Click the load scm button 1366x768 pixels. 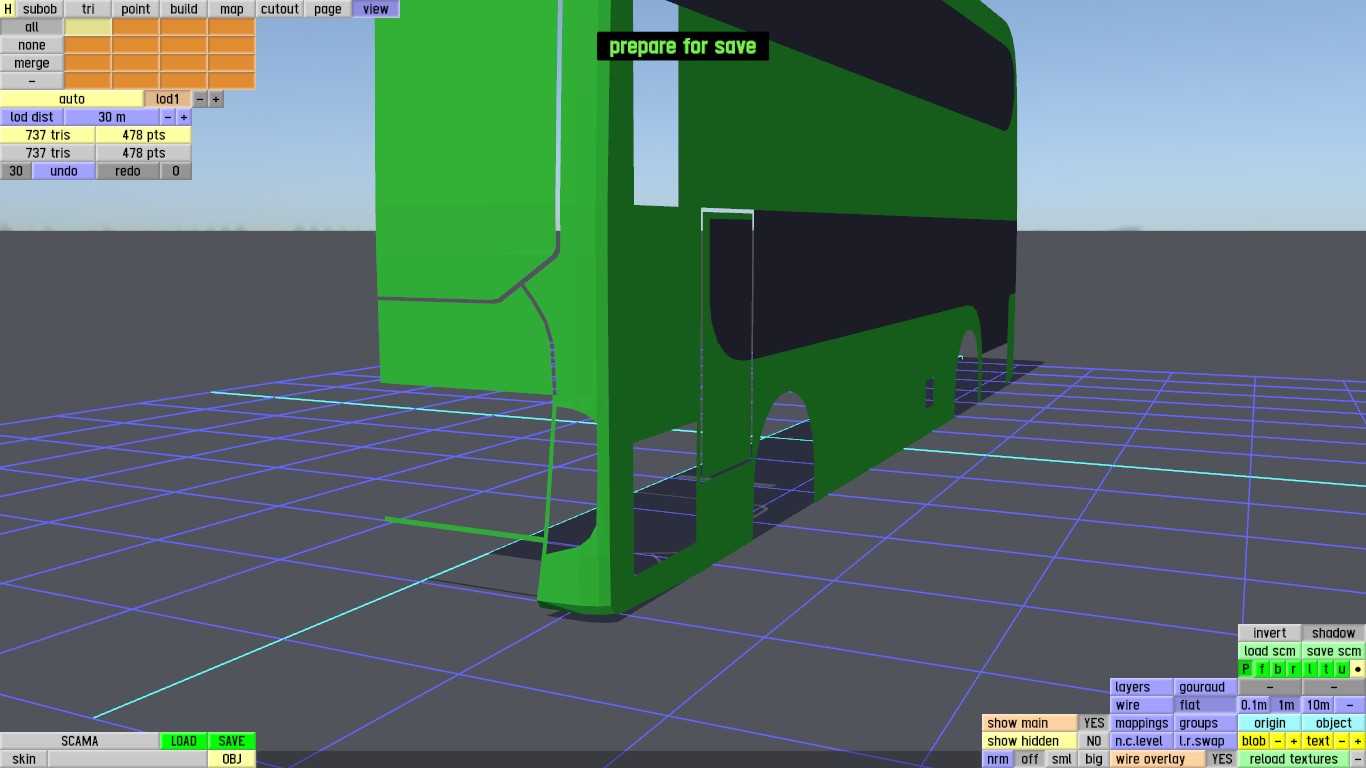(x=1270, y=651)
